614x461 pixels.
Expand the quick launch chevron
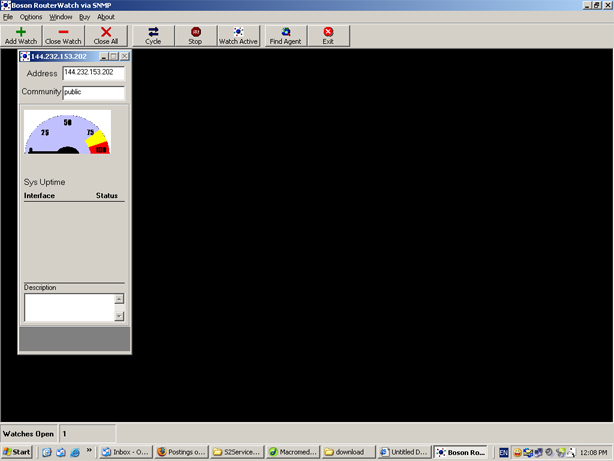click(89, 450)
